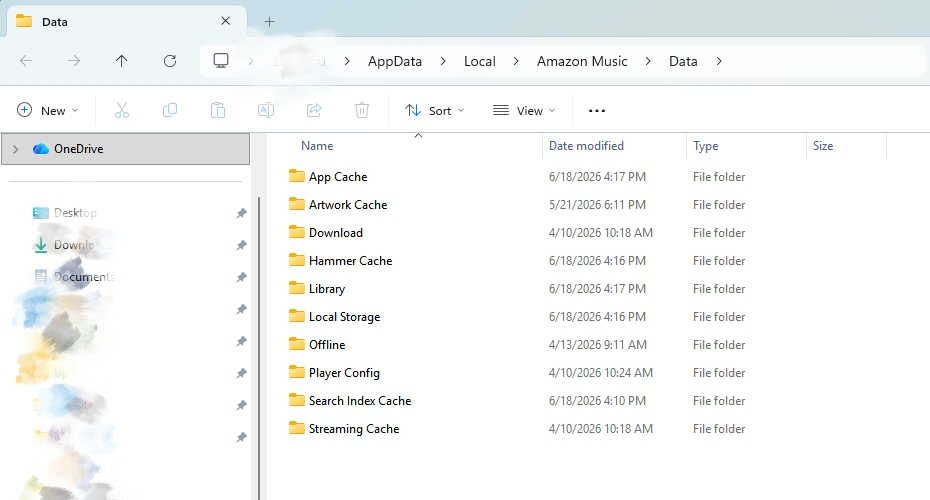
Task: Open the See more (three dots) menu
Action: [597, 111]
